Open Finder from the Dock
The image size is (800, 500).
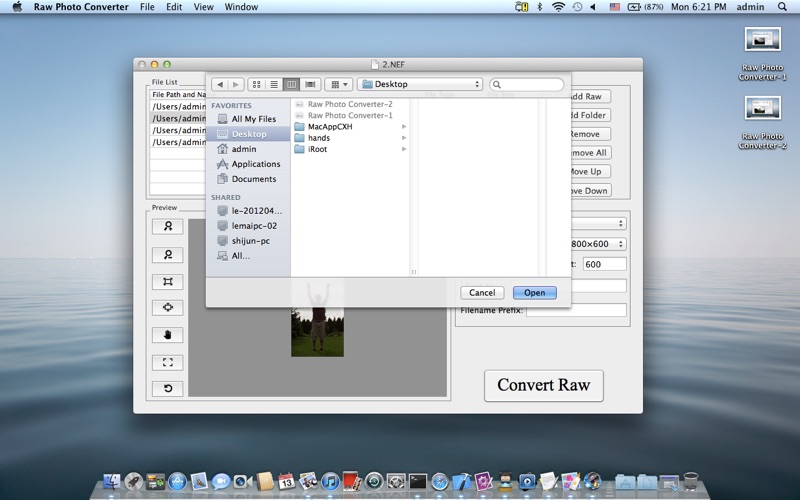tap(112, 481)
